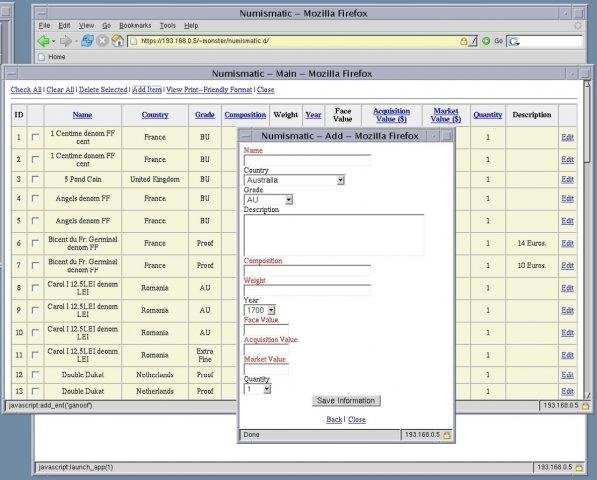Click Edit link for row 6
Image resolution: width=597 pixels, height=480 pixels.
[x=567, y=243]
